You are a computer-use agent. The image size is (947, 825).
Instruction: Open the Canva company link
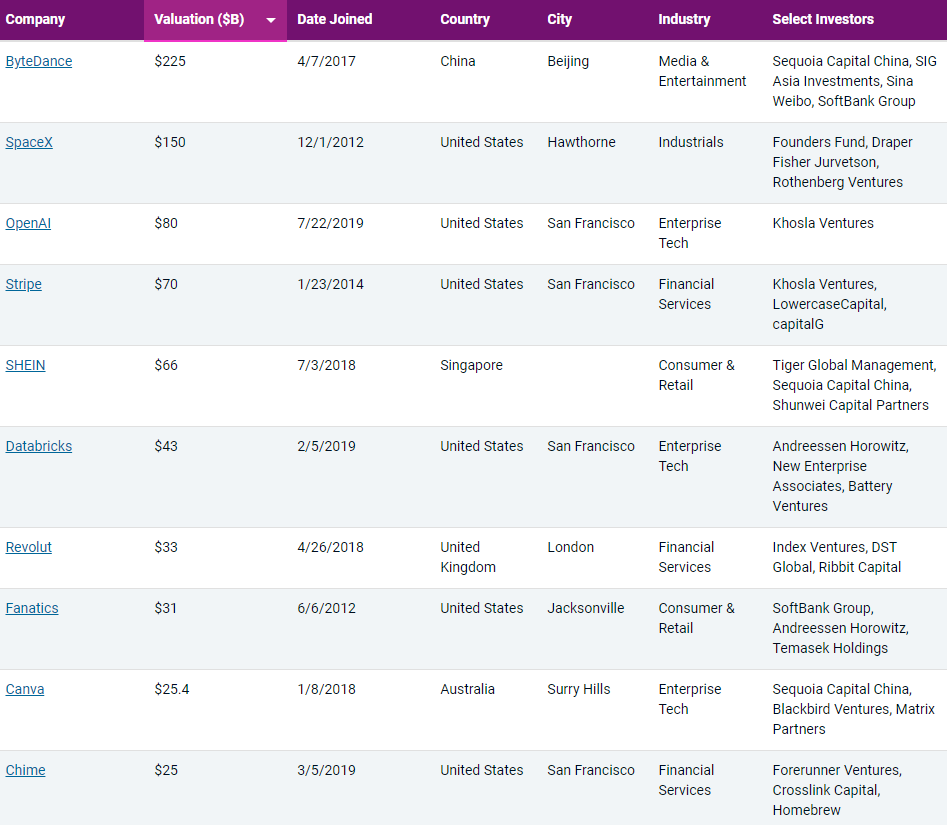click(25, 689)
